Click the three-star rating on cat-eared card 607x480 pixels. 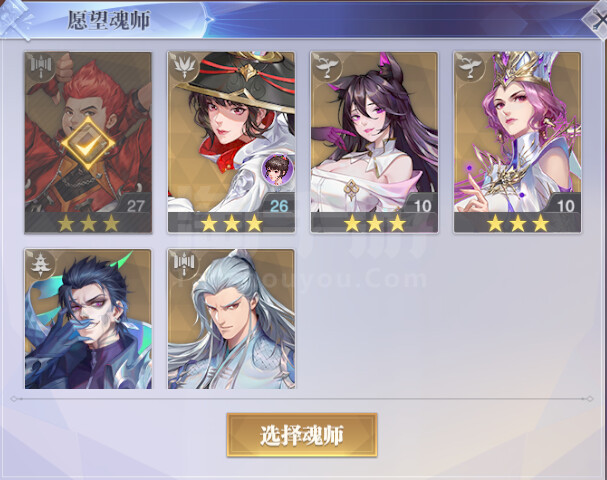point(374,223)
